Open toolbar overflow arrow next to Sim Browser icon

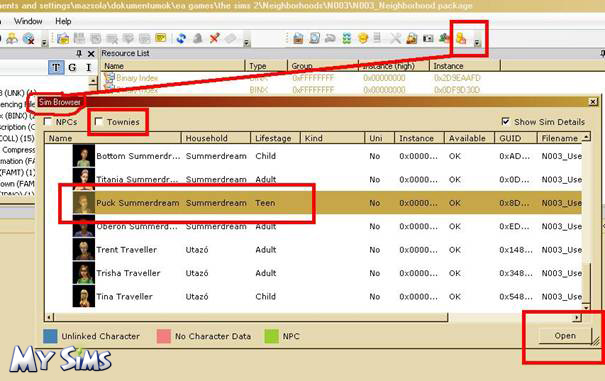tap(477, 42)
